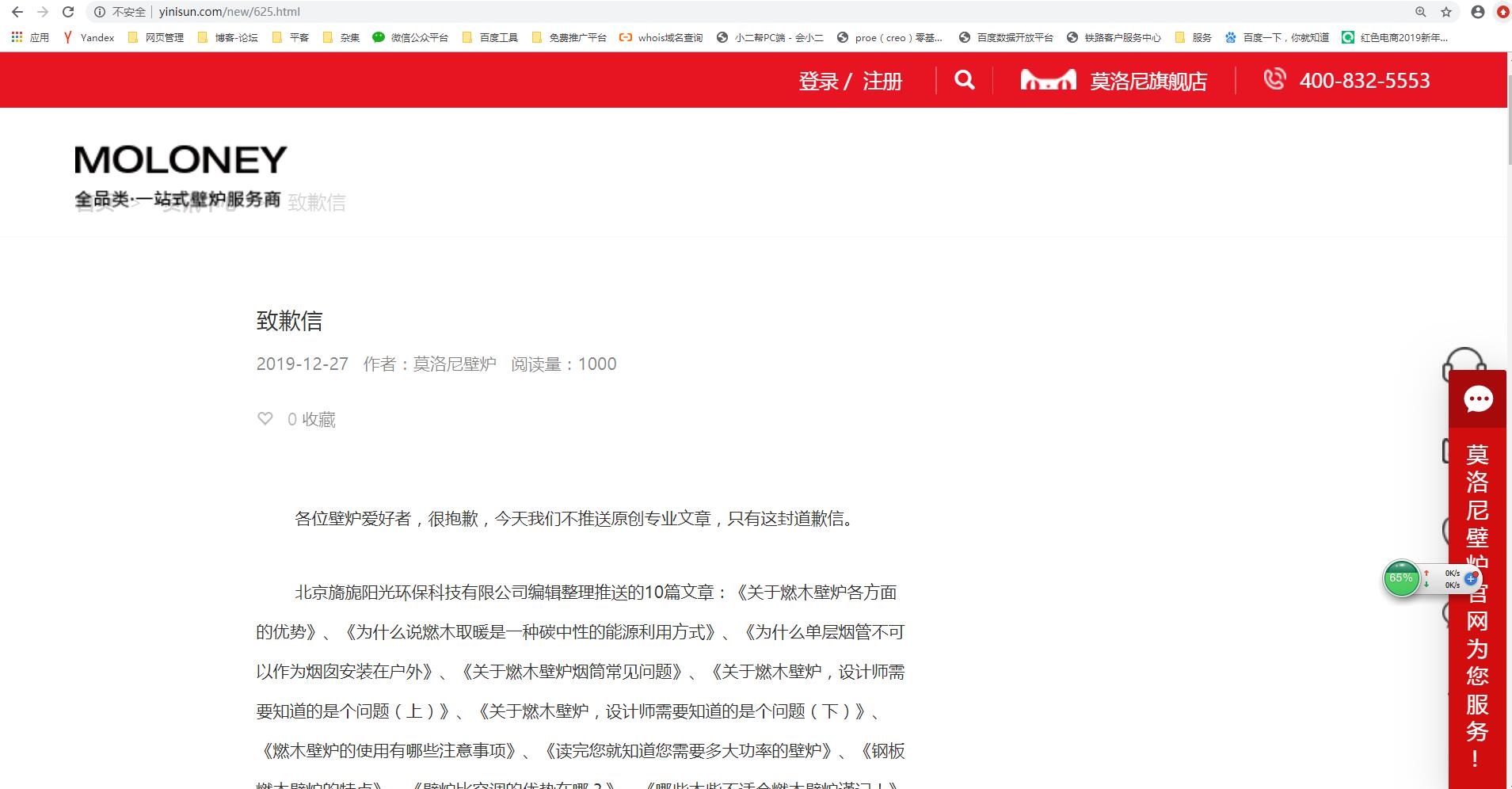Open the 网页管理 bookmark folder
1512x789 pixels.
pyautogui.click(x=156, y=37)
